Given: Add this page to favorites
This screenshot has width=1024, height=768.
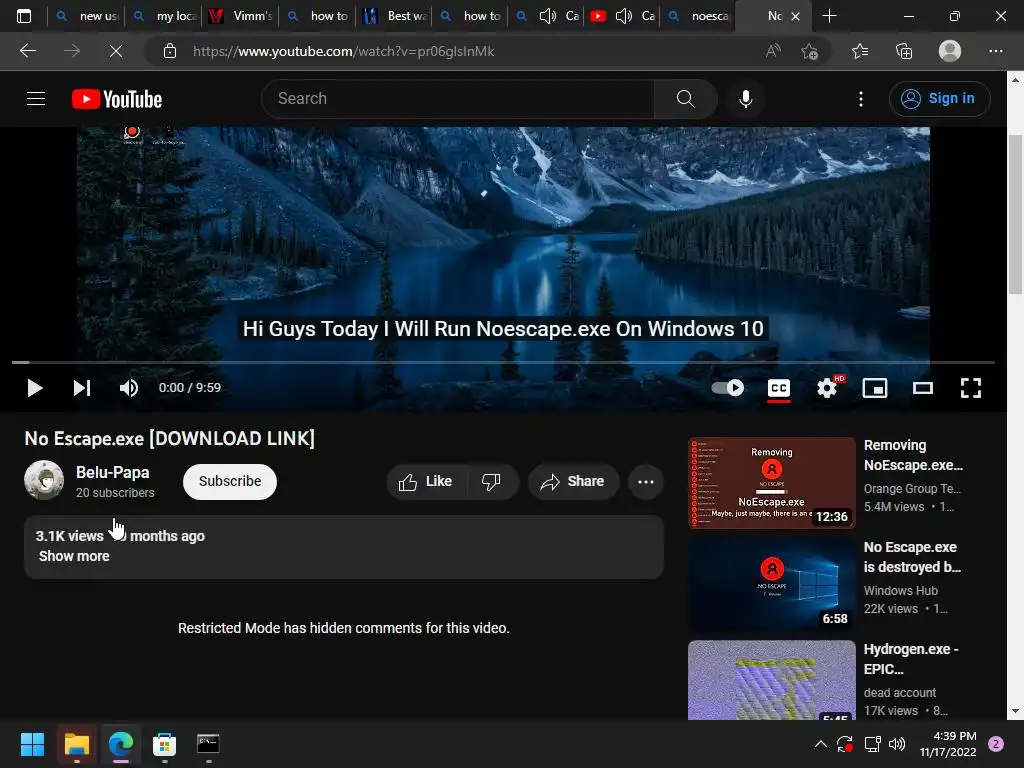Looking at the screenshot, I should 809,51.
